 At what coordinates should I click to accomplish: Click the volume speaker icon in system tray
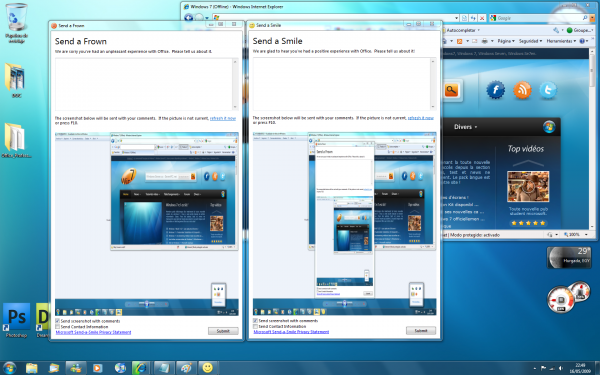[x=560, y=368]
